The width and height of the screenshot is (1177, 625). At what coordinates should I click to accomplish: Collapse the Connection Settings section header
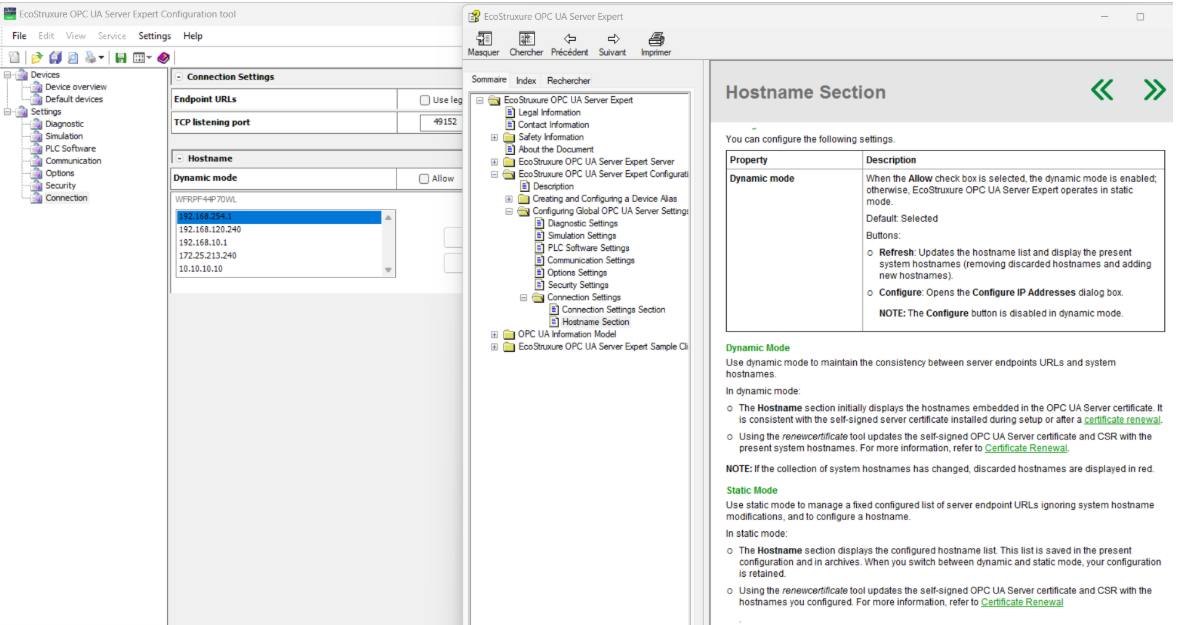tap(179, 77)
